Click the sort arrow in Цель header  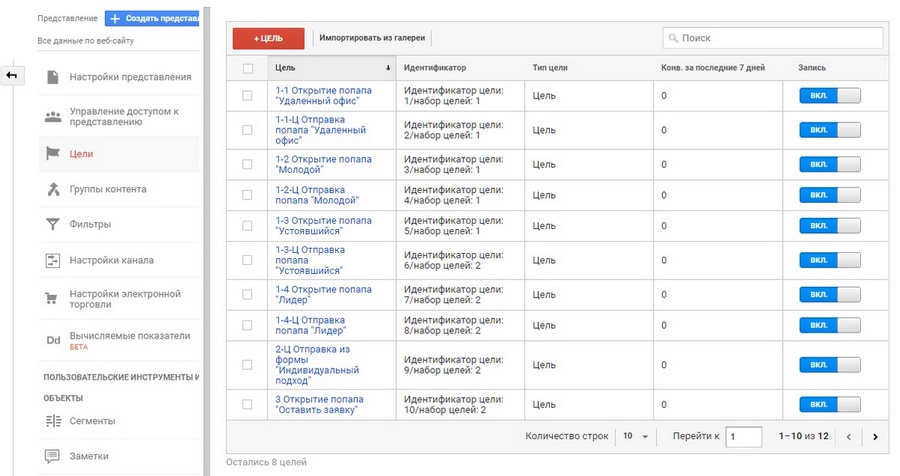(388, 68)
